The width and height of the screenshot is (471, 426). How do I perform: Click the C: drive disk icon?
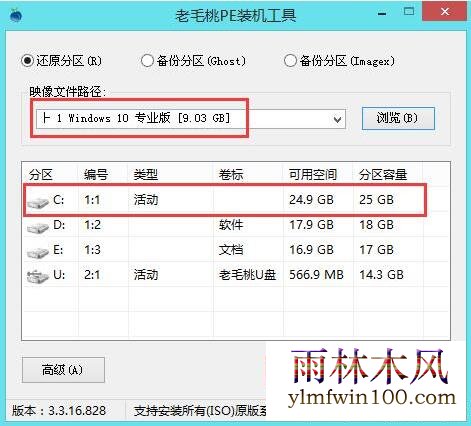coord(38,202)
